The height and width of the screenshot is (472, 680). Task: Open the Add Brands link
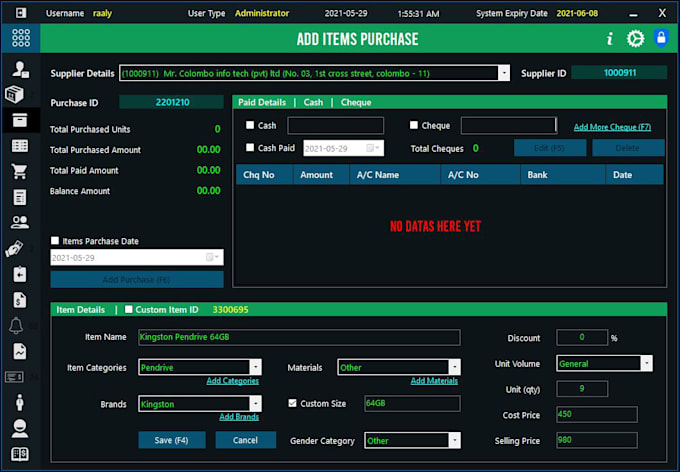coord(239,416)
